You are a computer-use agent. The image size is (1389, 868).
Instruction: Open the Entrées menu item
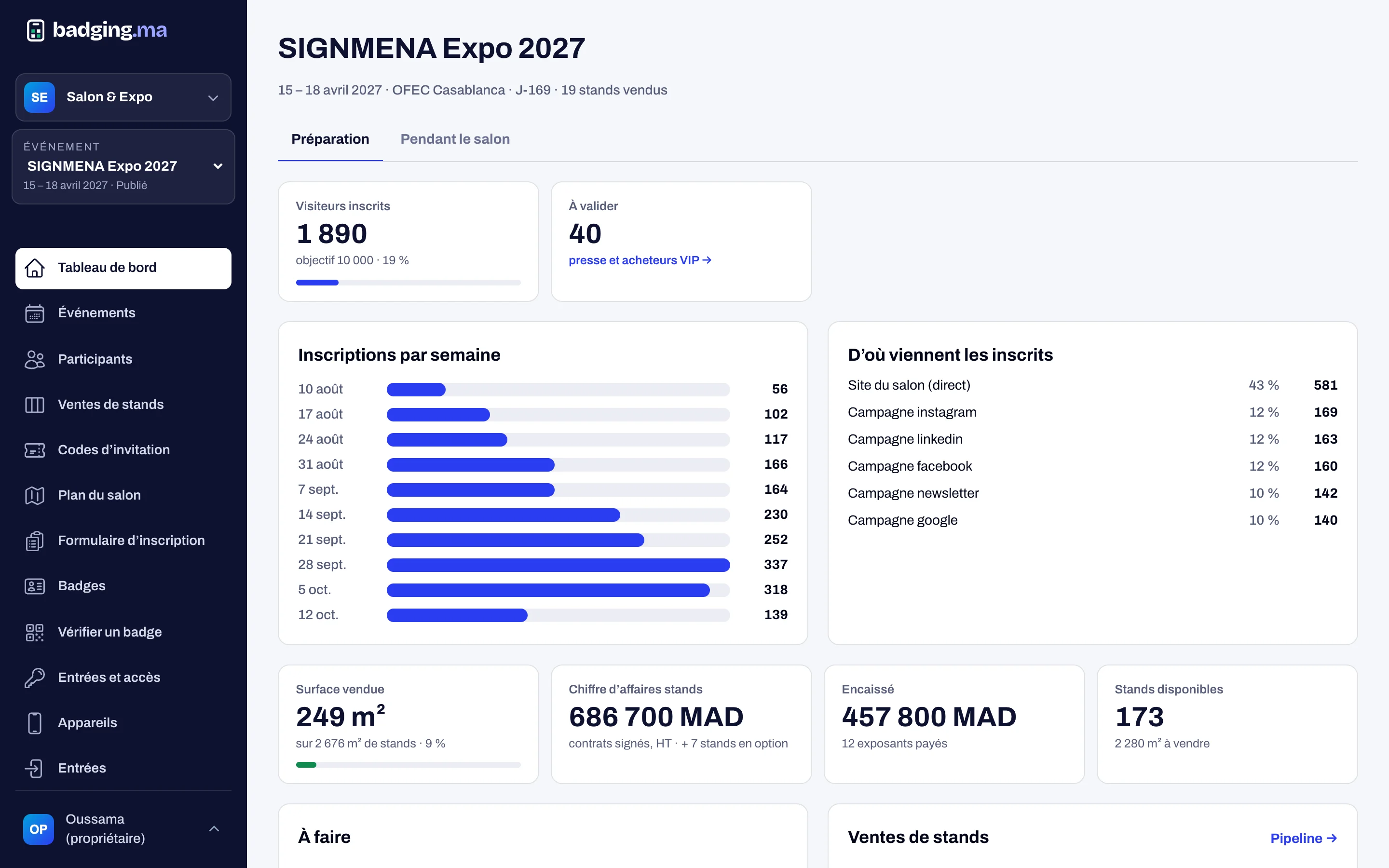click(123, 768)
